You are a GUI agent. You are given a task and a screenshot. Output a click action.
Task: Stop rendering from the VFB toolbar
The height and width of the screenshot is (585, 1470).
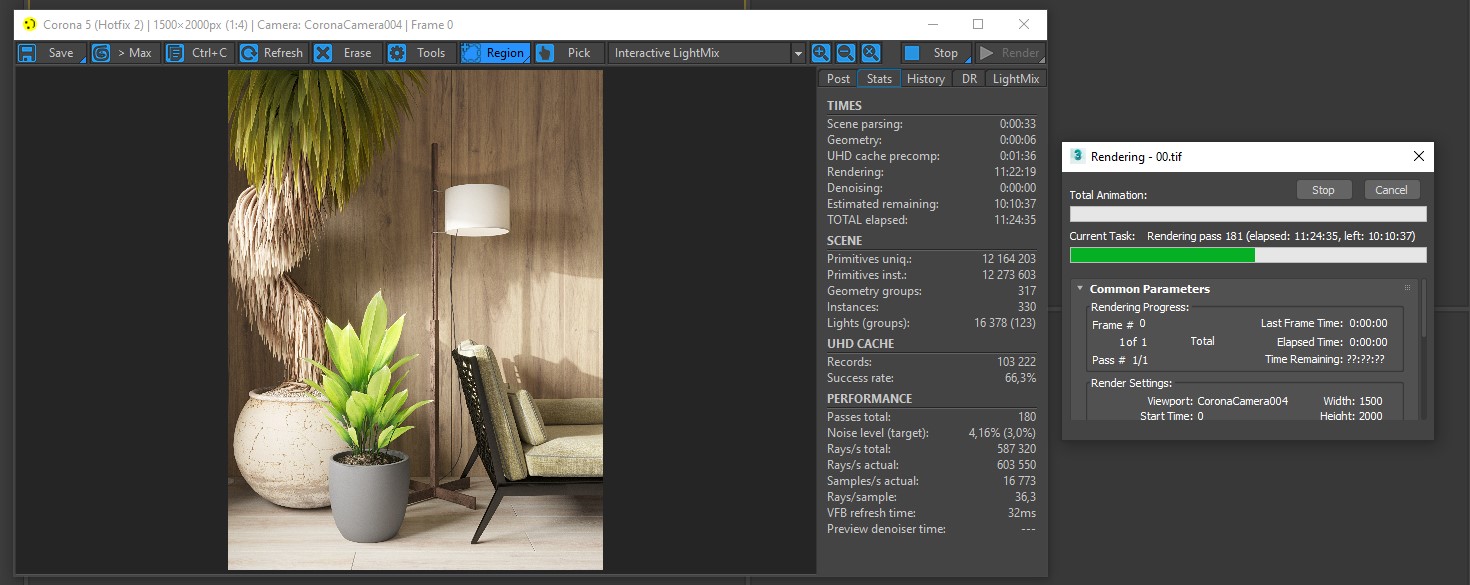tap(936, 53)
